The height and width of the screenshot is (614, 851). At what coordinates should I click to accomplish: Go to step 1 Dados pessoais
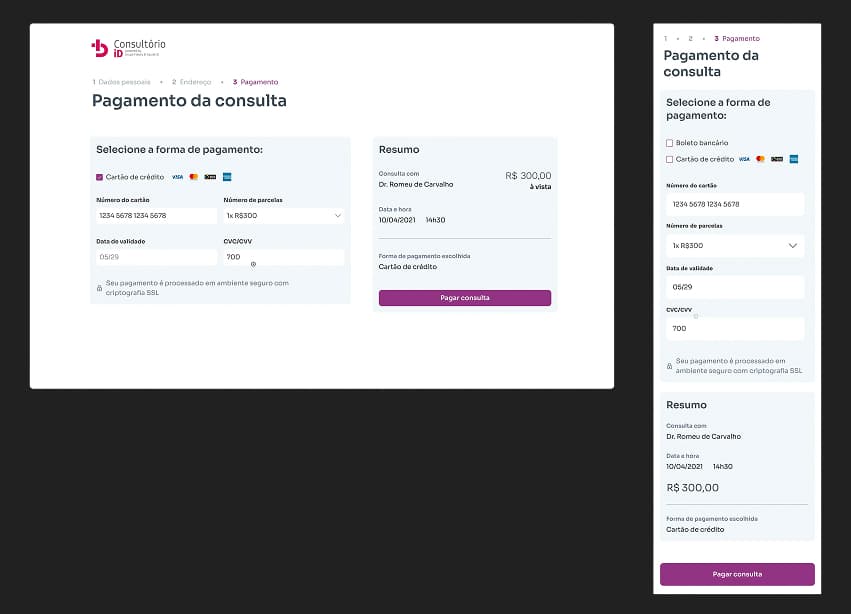(x=121, y=82)
